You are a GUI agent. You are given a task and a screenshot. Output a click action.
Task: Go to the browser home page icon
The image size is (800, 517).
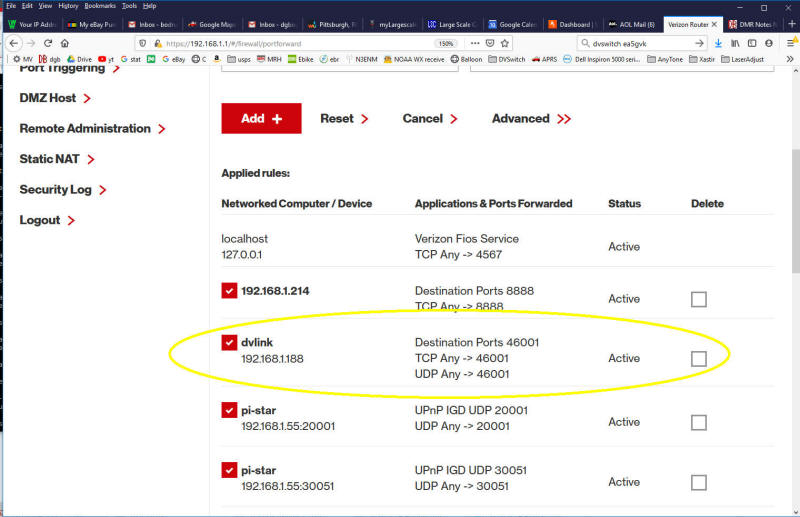coord(65,43)
